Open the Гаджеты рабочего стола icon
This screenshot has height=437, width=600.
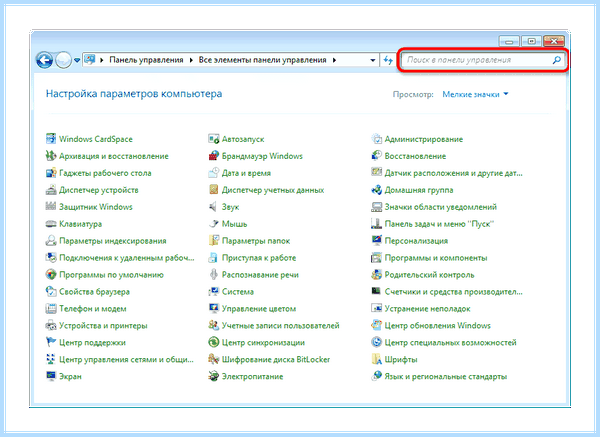coord(51,173)
